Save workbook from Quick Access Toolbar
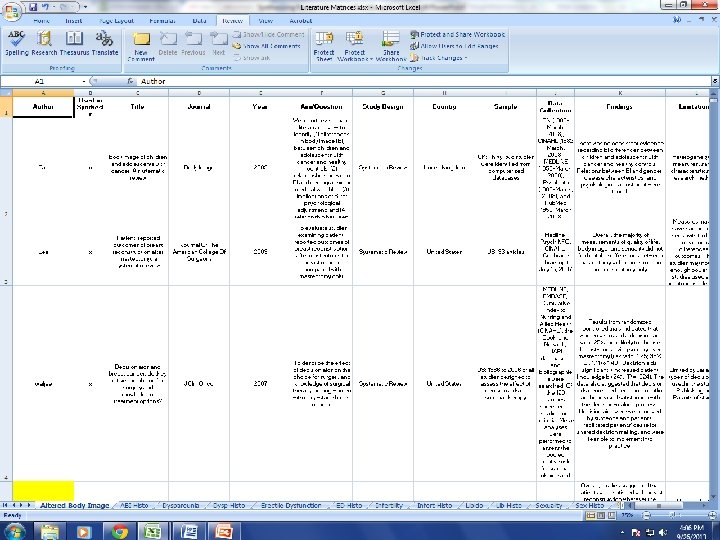720x540 pixels. [33, 7]
